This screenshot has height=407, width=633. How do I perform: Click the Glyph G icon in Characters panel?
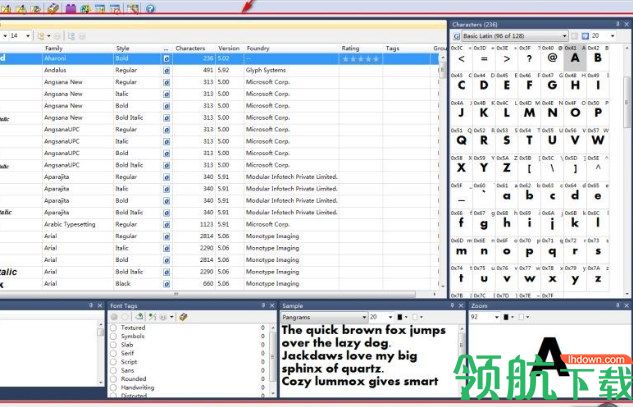tap(456, 36)
